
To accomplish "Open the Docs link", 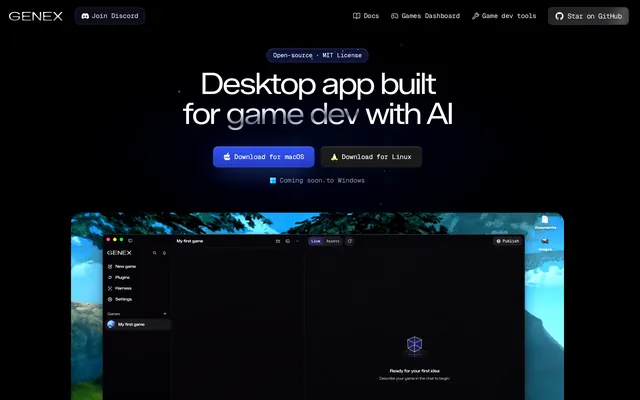I will point(366,16).
